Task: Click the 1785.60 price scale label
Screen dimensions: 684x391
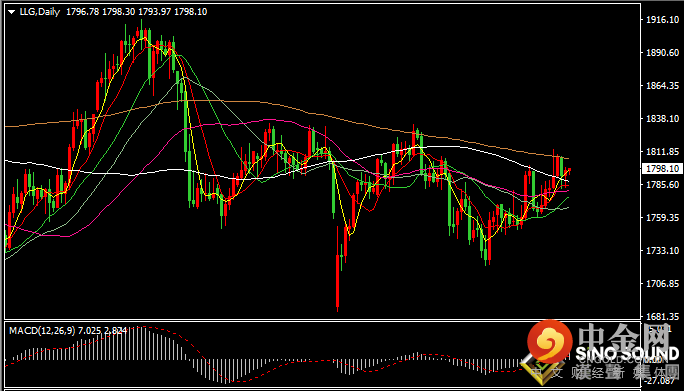Action: [662, 184]
